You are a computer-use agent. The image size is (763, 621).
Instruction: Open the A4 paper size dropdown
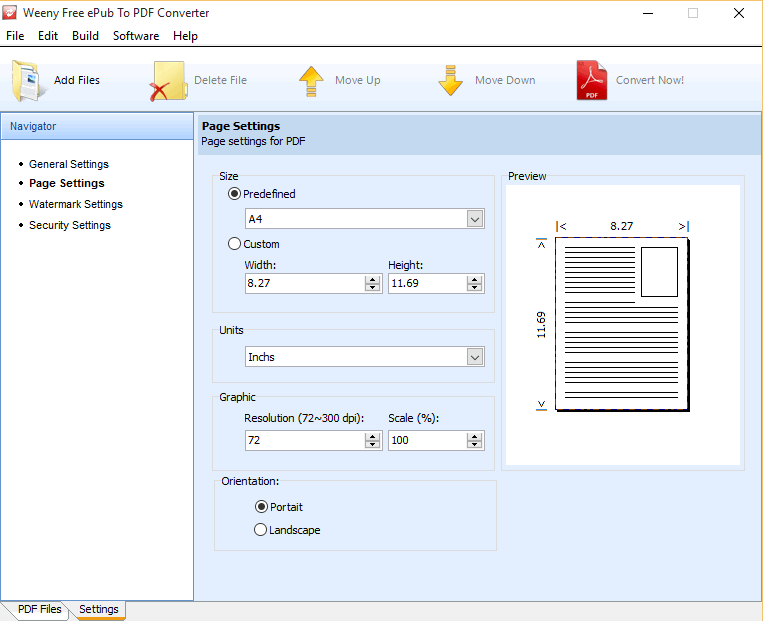point(475,219)
